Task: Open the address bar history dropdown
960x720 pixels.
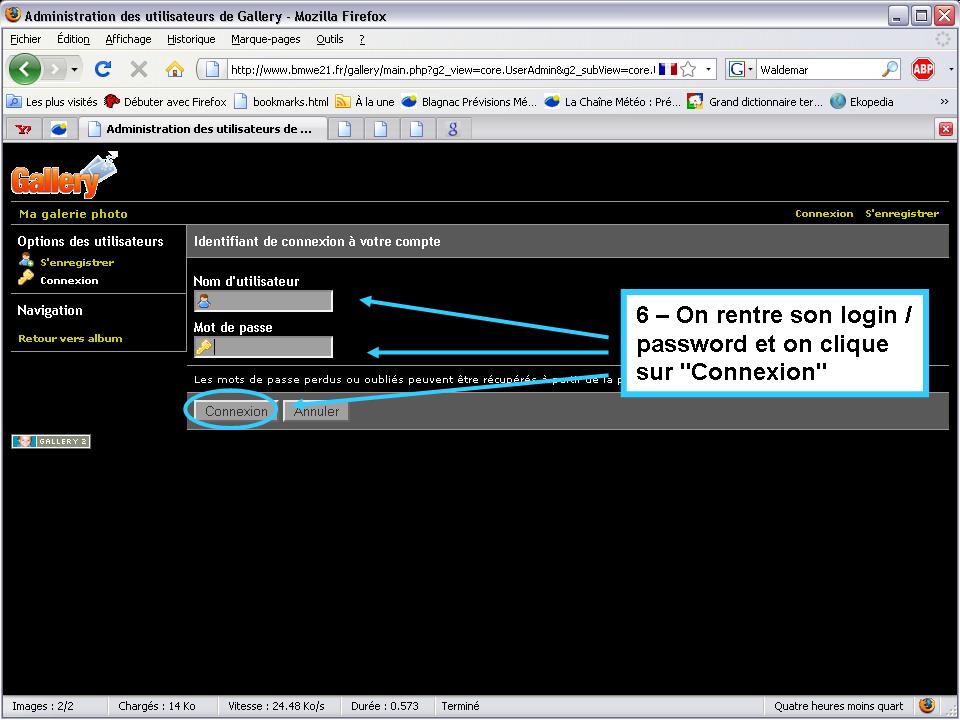Action: (x=709, y=69)
